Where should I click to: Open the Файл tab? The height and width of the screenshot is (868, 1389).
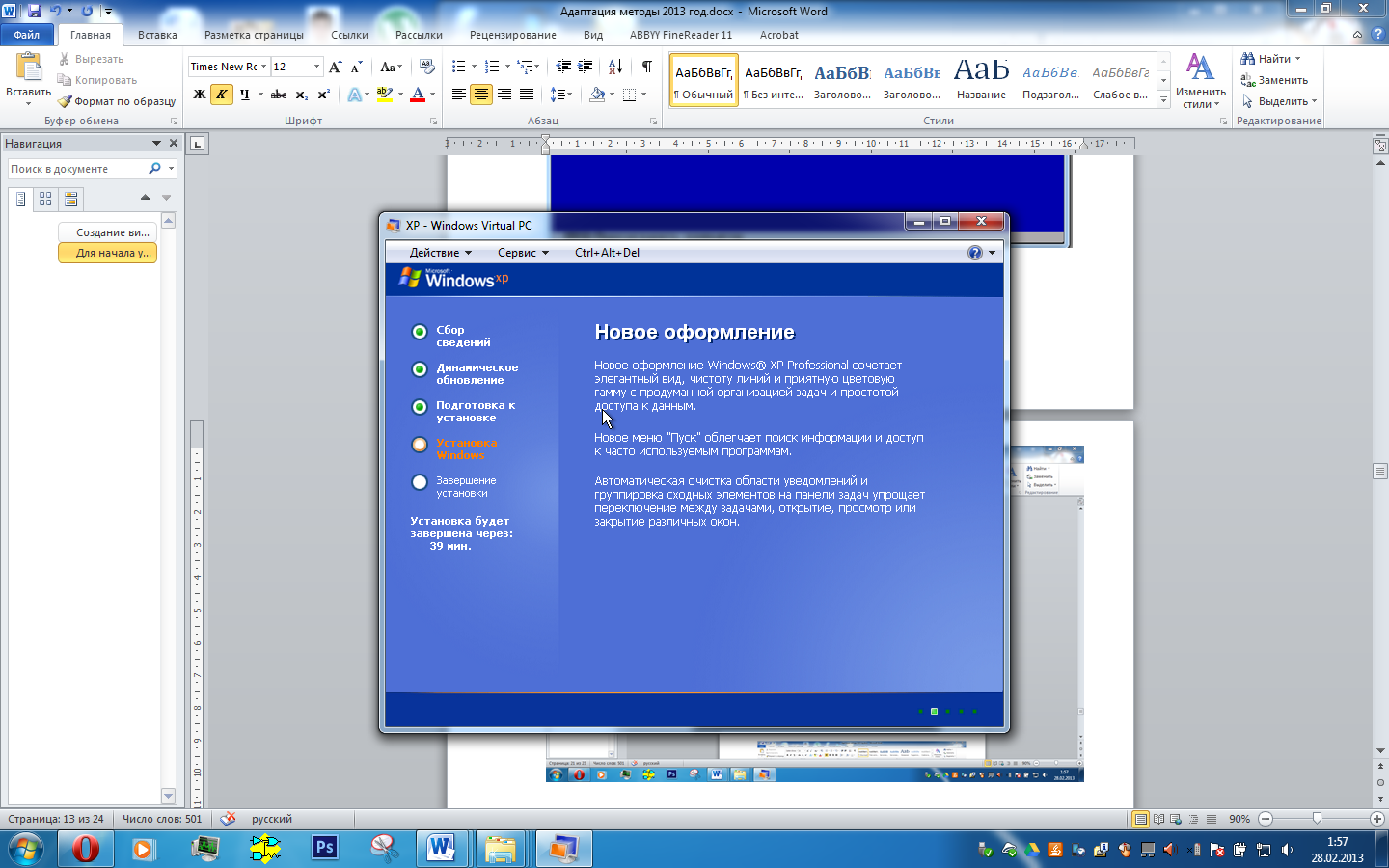pos(27,35)
